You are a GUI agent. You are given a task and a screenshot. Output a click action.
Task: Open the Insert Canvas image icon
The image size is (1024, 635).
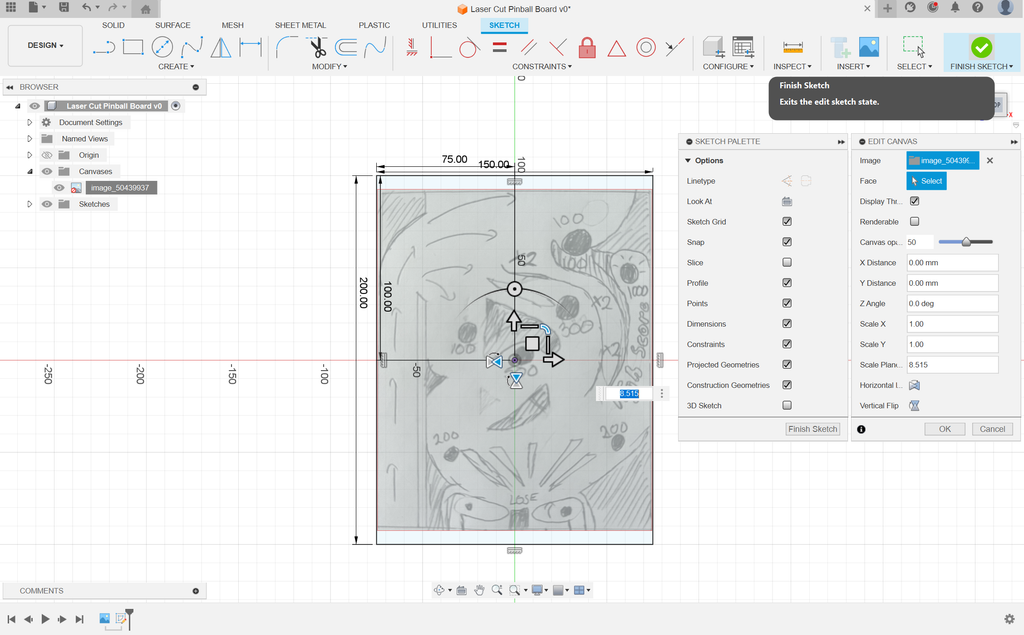coord(869,48)
